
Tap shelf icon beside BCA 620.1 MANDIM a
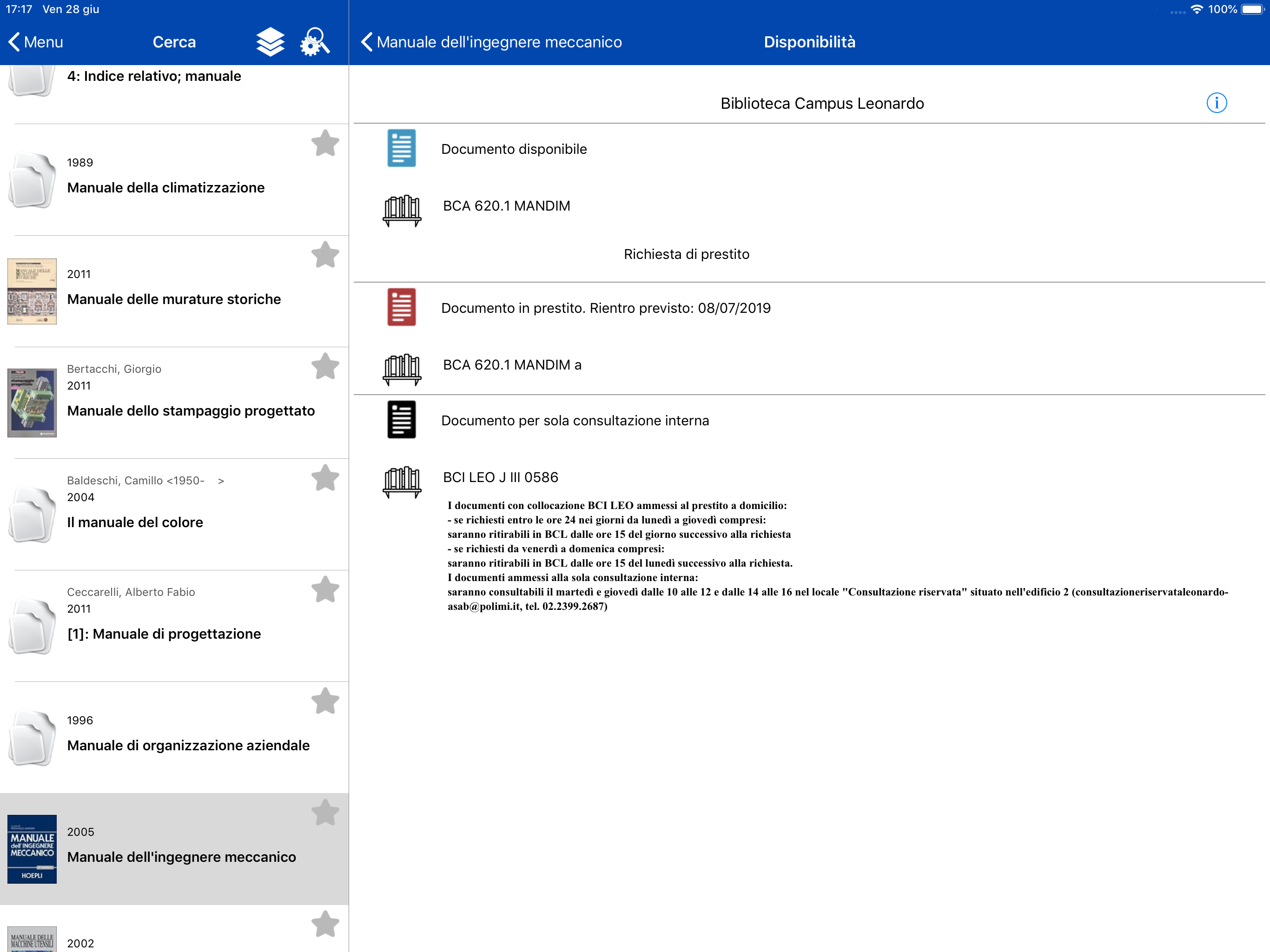pyautogui.click(x=401, y=369)
